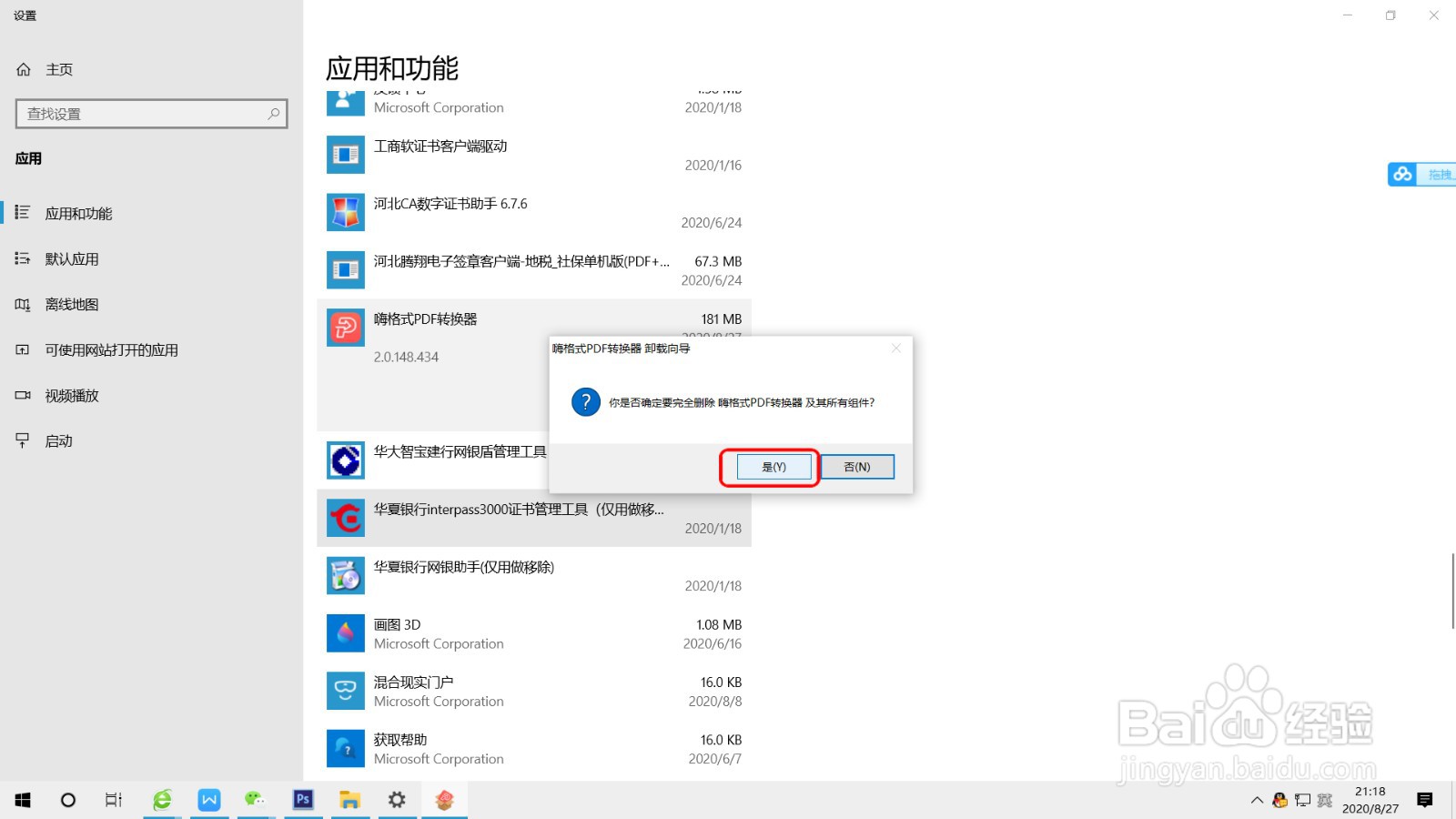
Task: Click the 默认应用 sidebar icon
Action: (23, 258)
